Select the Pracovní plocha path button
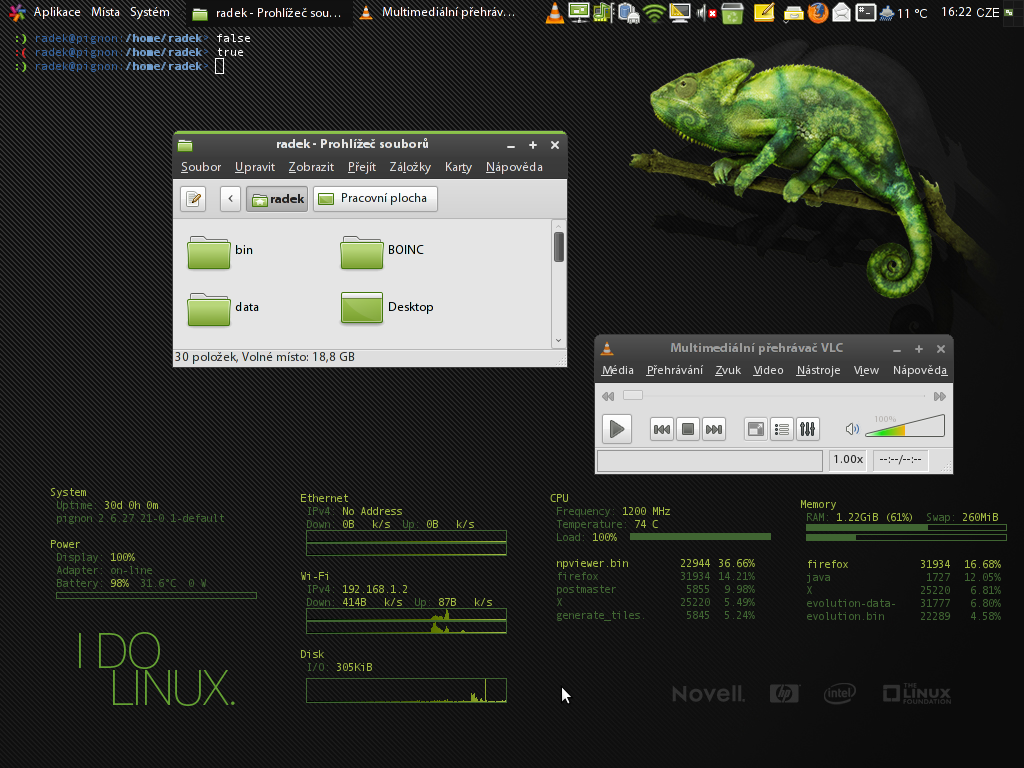Image resolution: width=1024 pixels, height=768 pixels. [375, 198]
